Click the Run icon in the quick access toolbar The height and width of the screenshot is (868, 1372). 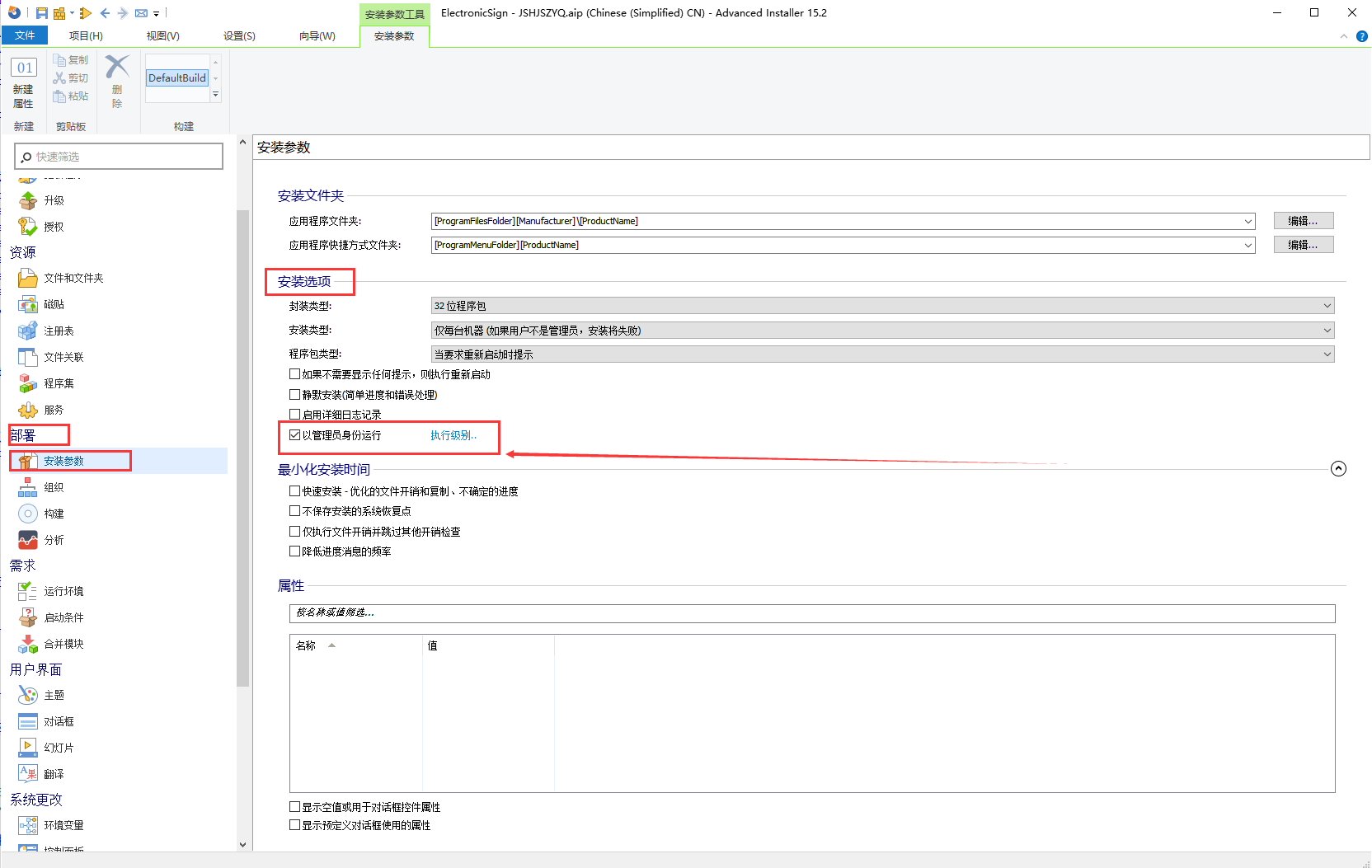(x=86, y=13)
